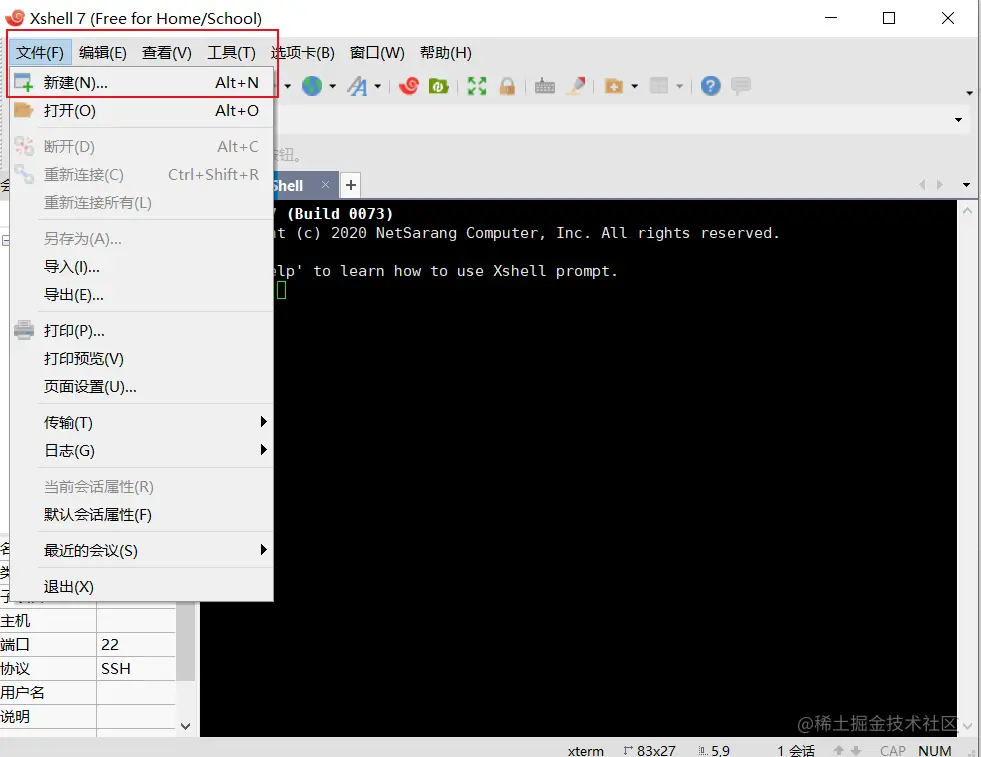Expand the 日志(G) submenu
The width and height of the screenshot is (981, 757).
click(x=142, y=450)
